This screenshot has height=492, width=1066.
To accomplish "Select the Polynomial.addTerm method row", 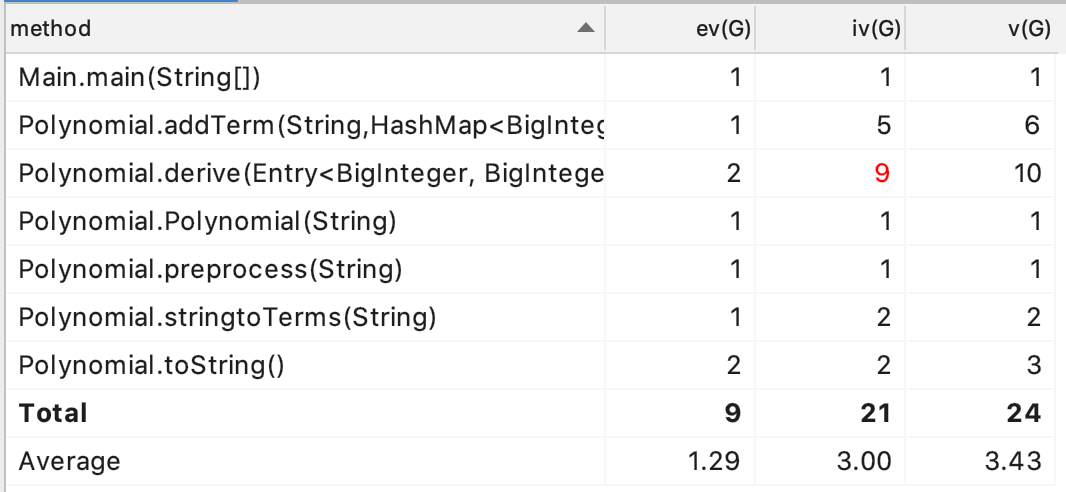I will pos(312,125).
